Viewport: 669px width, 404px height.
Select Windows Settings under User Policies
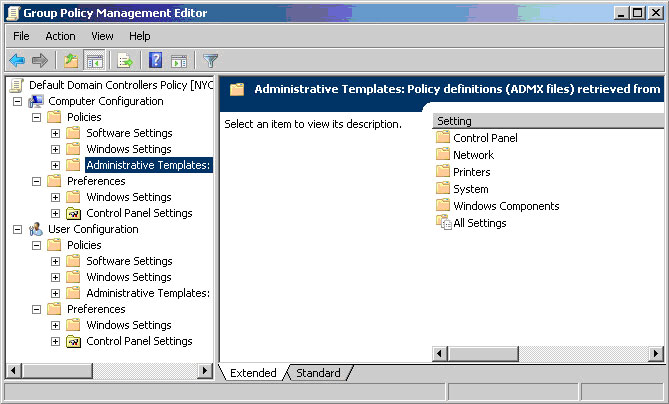[129, 277]
